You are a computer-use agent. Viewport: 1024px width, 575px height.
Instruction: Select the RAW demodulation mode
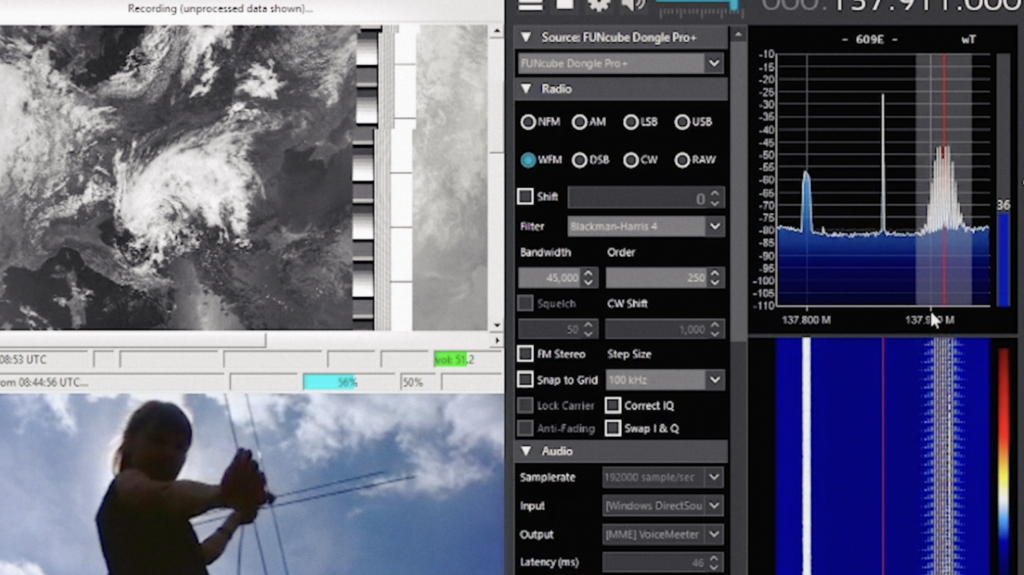(x=682, y=160)
